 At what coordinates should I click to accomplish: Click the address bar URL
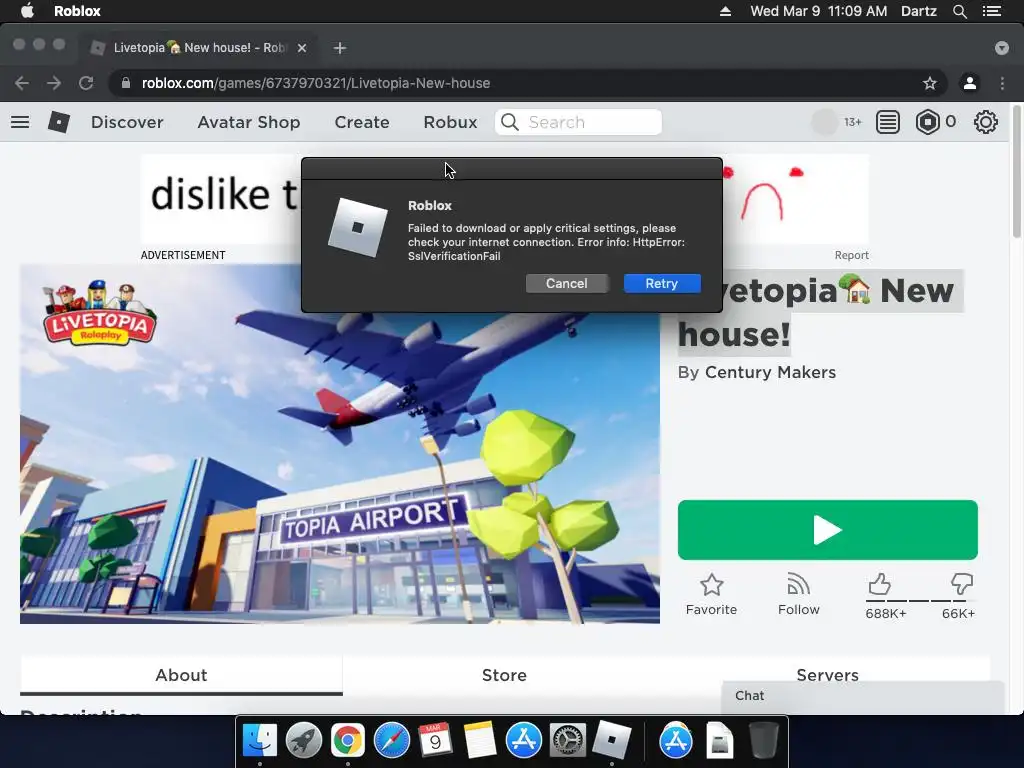(x=316, y=83)
